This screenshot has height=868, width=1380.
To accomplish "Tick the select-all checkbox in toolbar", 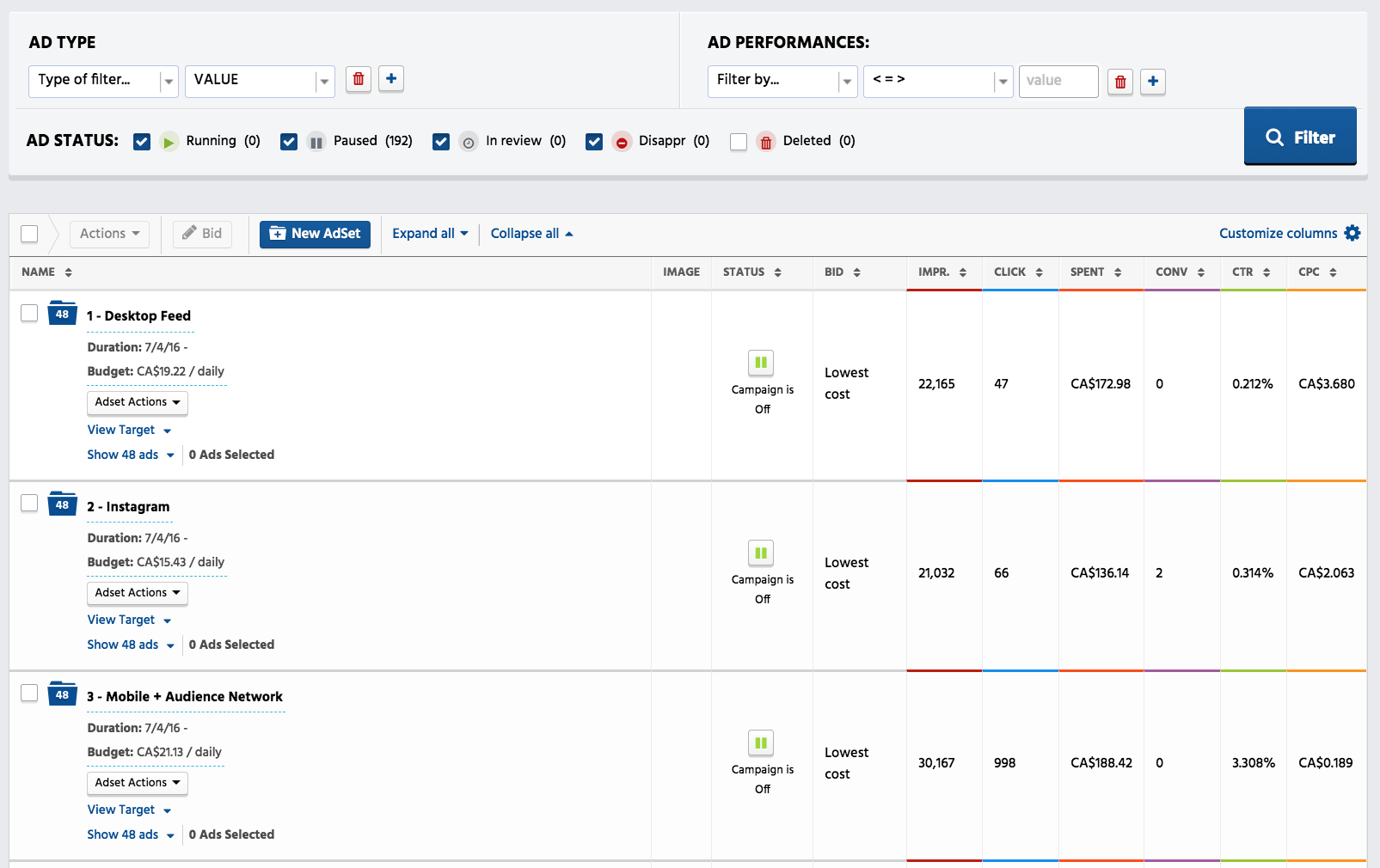I will click(x=29, y=234).
